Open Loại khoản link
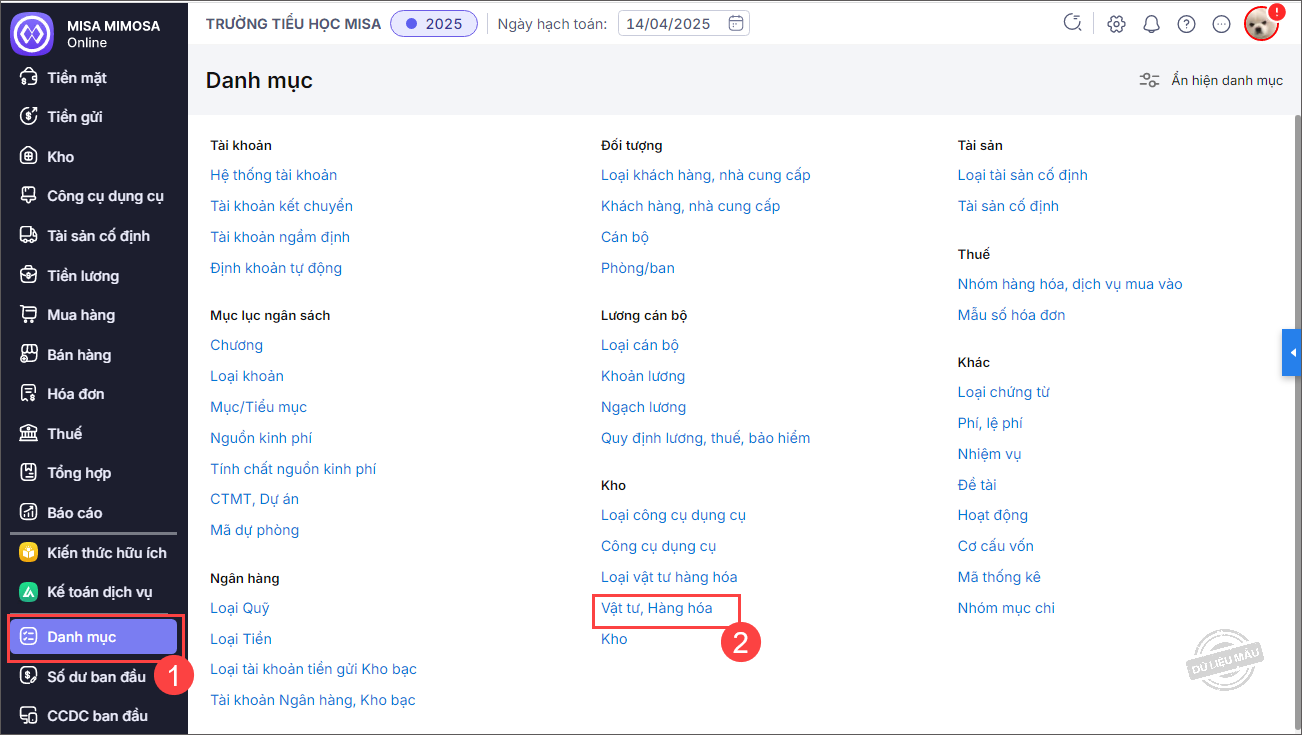 click(x=247, y=376)
